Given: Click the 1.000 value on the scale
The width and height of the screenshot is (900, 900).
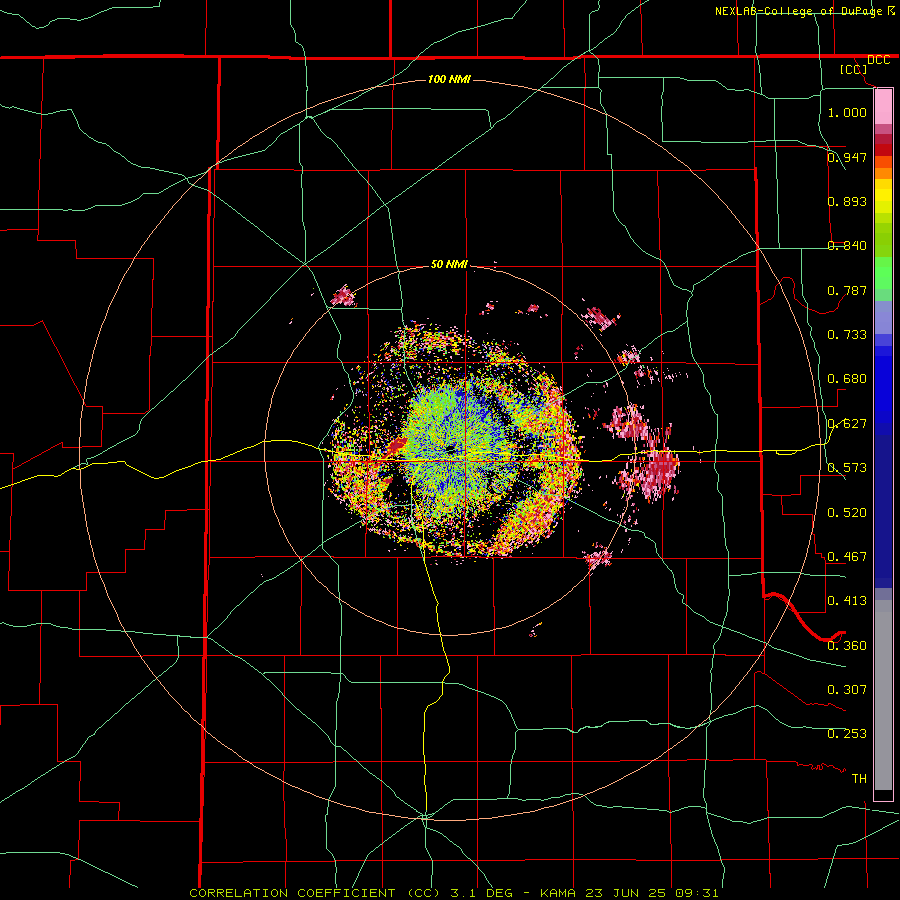Looking at the screenshot, I should click(x=847, y=112).
